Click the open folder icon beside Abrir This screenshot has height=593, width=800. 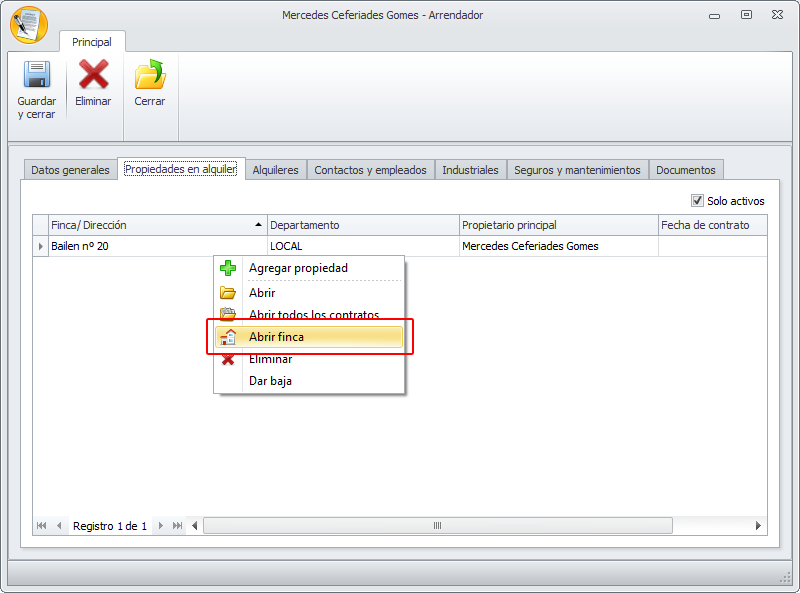click(x=228, y=293)
